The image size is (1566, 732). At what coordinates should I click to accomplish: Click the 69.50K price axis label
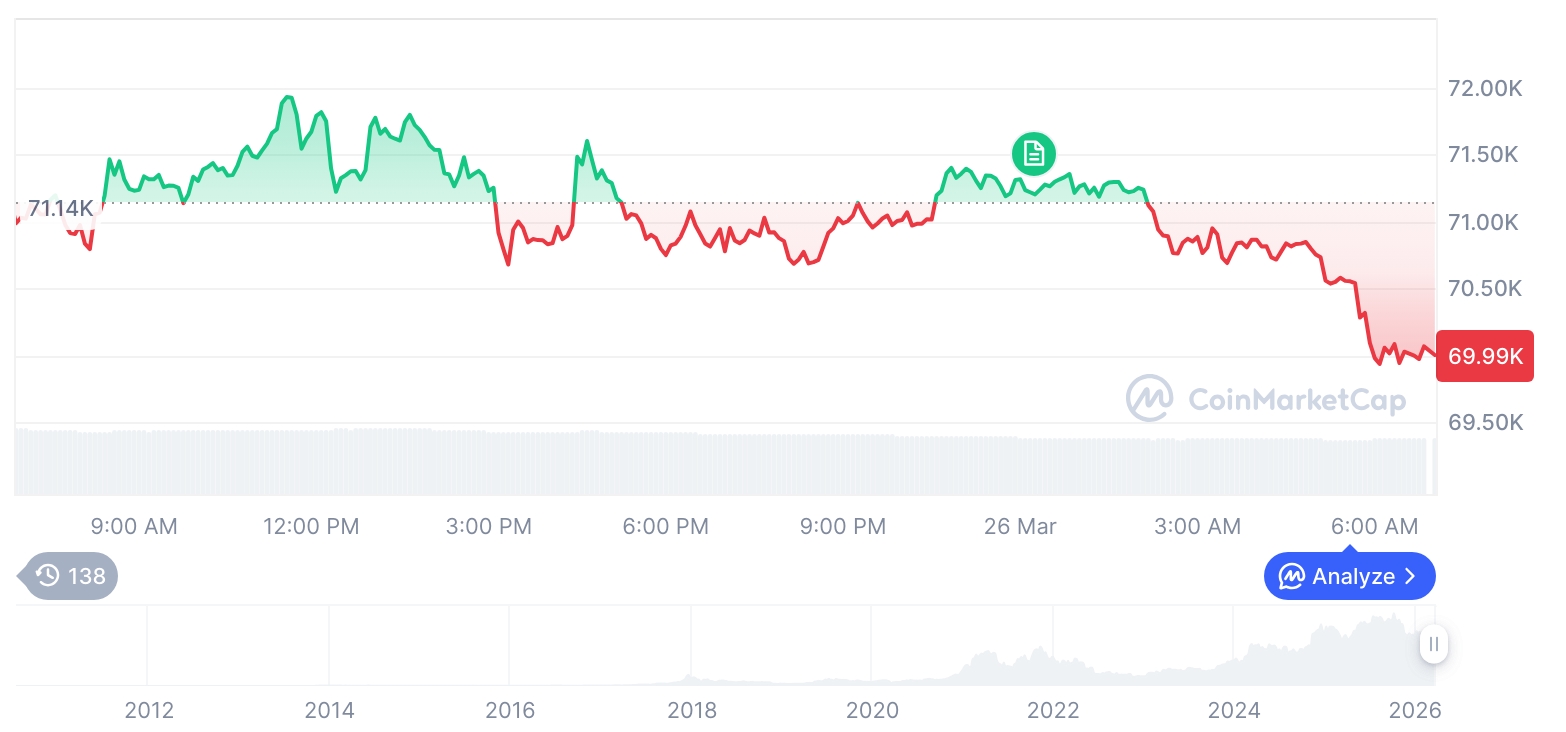[1485, 422]
